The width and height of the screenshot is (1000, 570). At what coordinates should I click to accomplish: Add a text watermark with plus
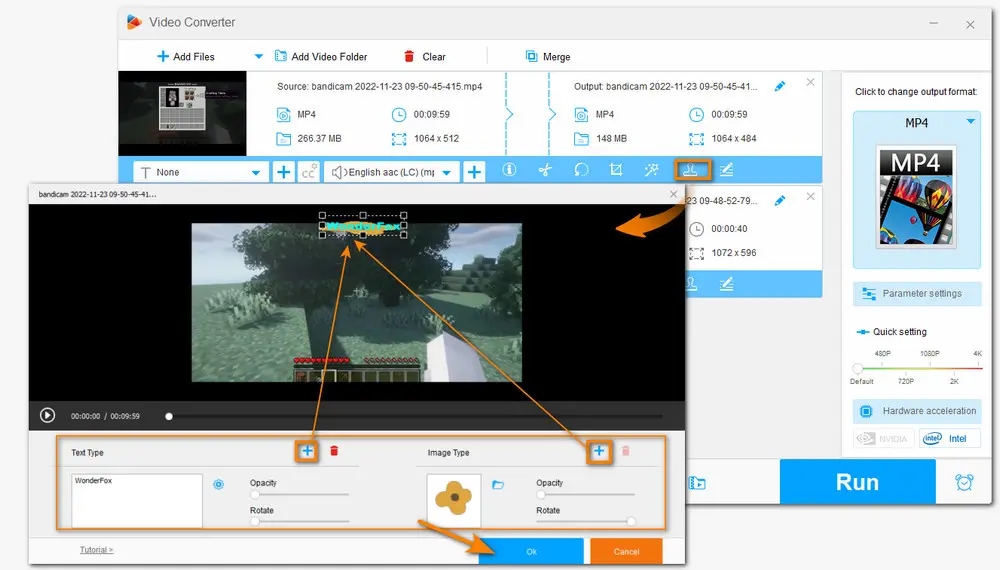307,451
